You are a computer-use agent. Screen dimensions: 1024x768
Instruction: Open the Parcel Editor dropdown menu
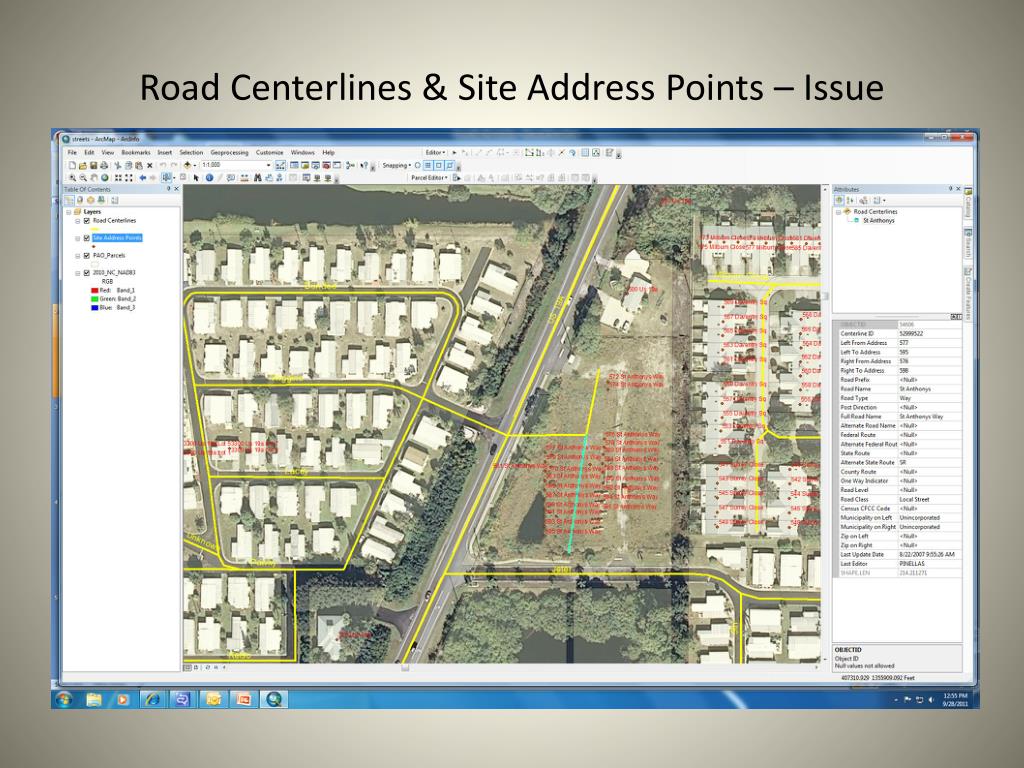pos(430,178)
